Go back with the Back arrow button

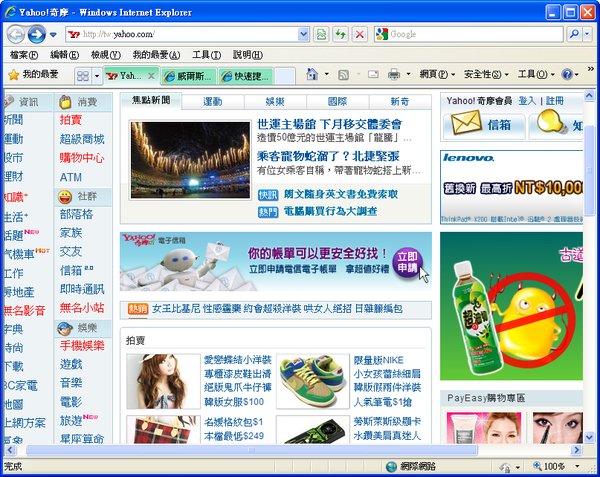click(x=16, y=35)
